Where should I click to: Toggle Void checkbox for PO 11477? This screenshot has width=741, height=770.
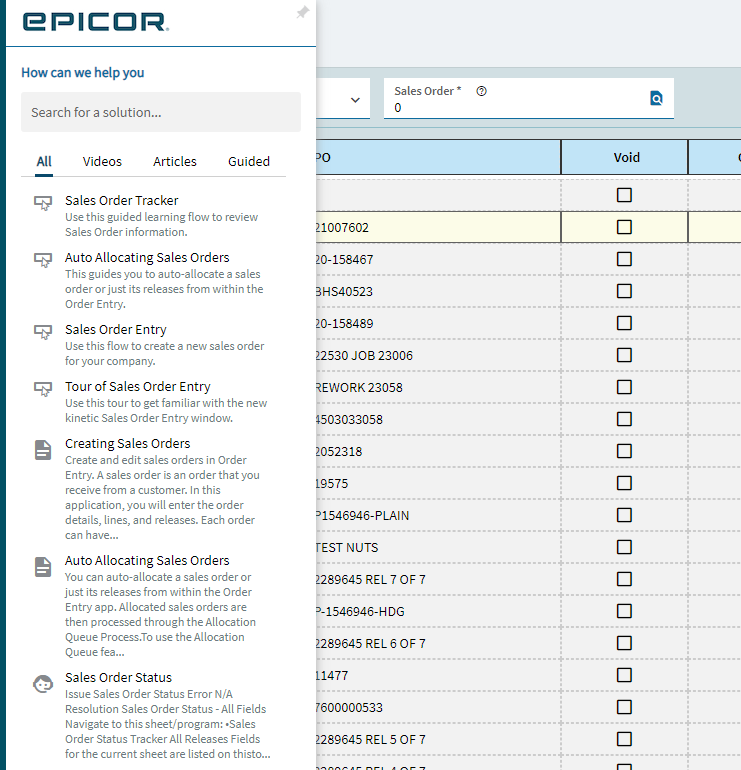(x=624, y=675)
